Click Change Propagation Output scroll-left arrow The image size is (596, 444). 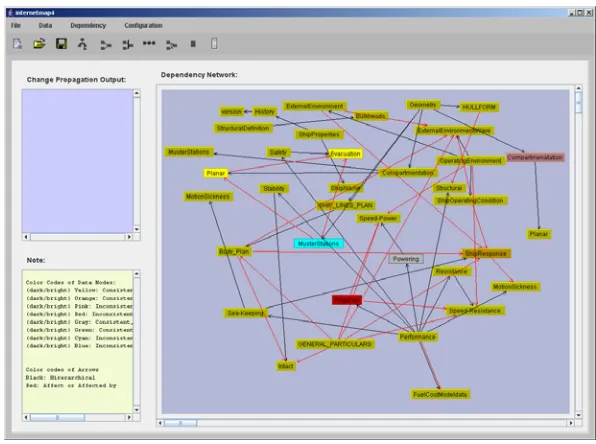click(26, 237)
